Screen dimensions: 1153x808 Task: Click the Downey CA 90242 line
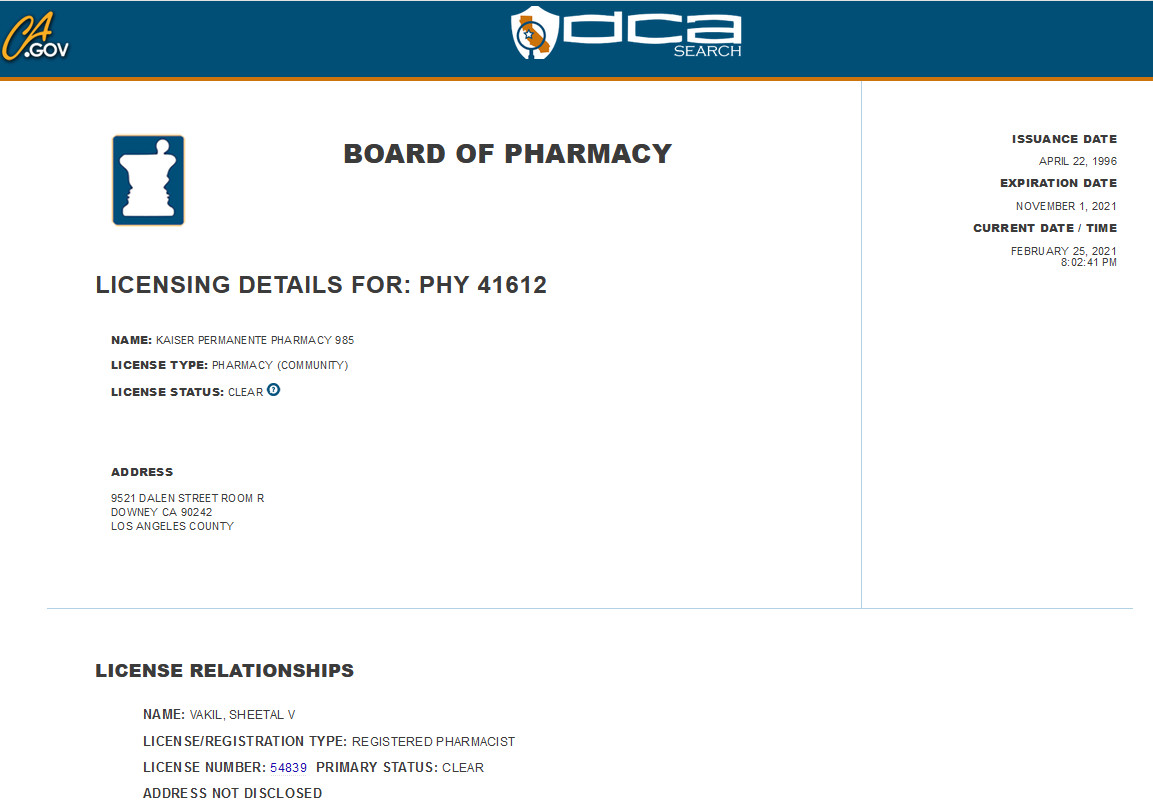tap(162, 512)
